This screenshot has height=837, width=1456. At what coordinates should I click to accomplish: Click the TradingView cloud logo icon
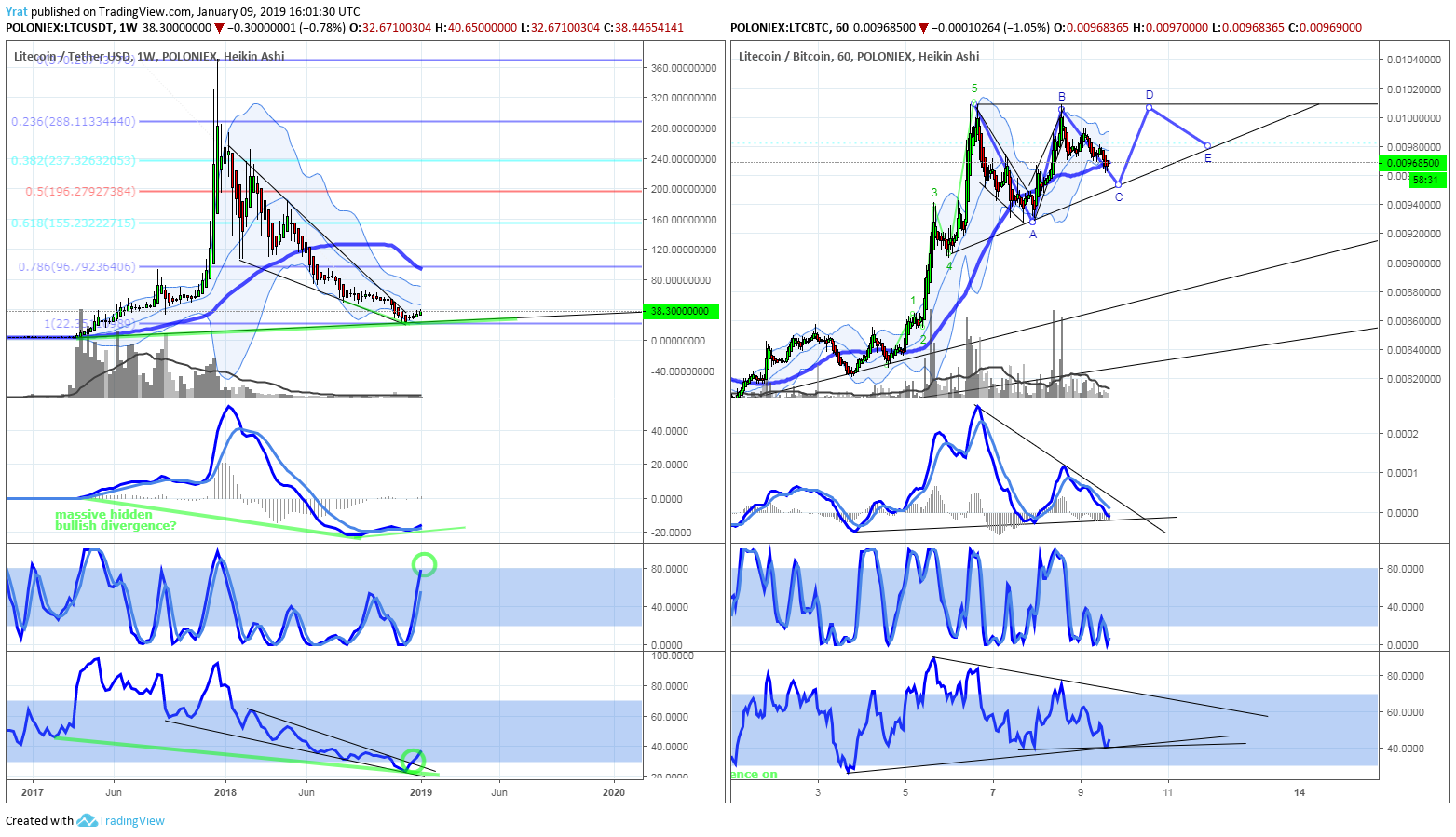pyautogui.click(x=87, y=820)
